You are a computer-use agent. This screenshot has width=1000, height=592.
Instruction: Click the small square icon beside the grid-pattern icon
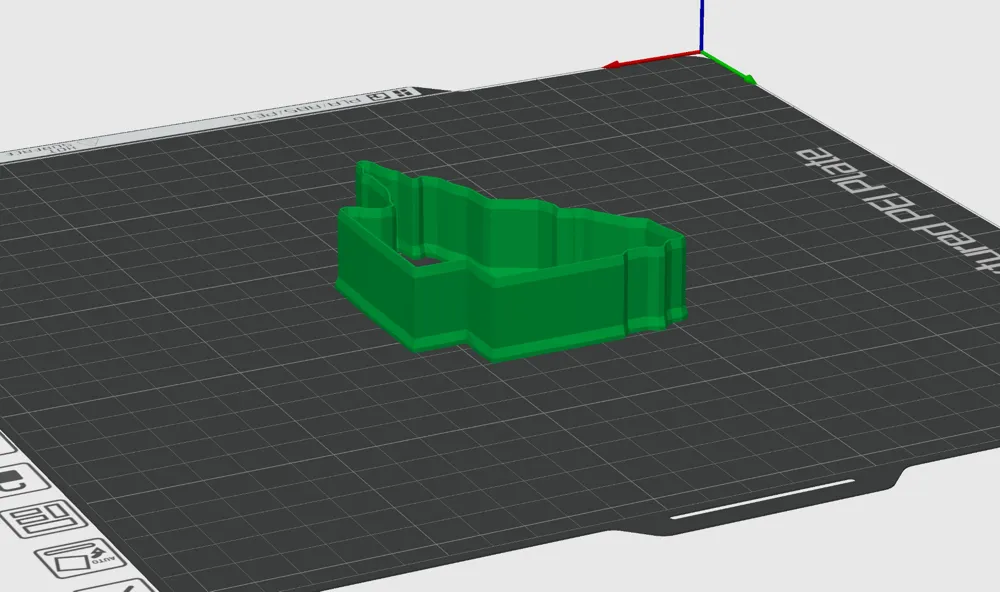[378, 97]
